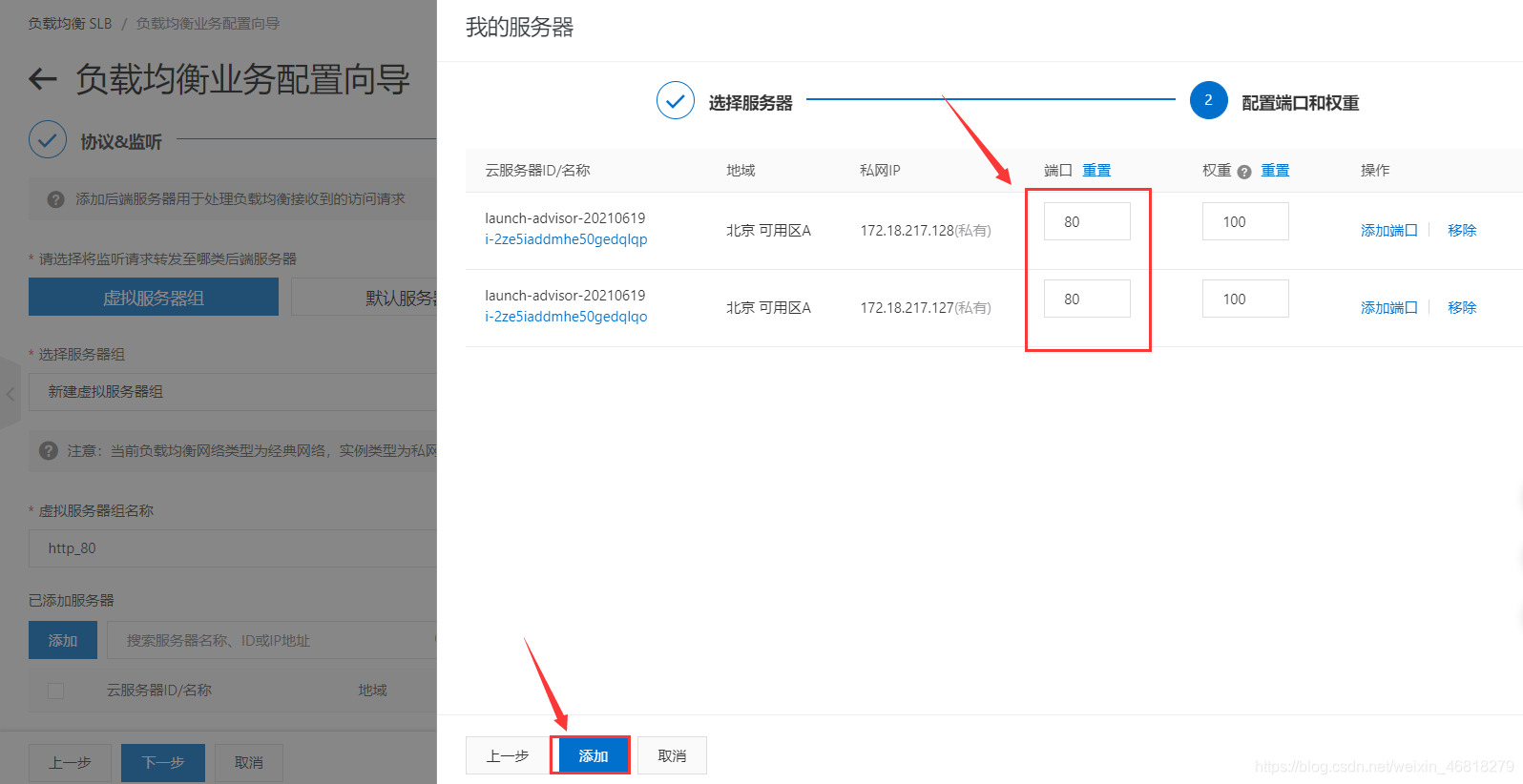This screenshot has height=784, width=1523.
Task: Click the weight field for 172.18.217.127
Action: [1245, 299]
